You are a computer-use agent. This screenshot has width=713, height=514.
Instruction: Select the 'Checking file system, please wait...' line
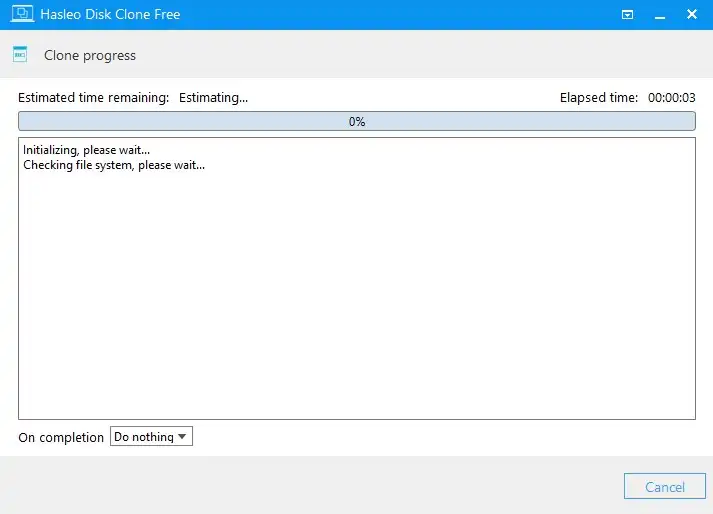114,165
